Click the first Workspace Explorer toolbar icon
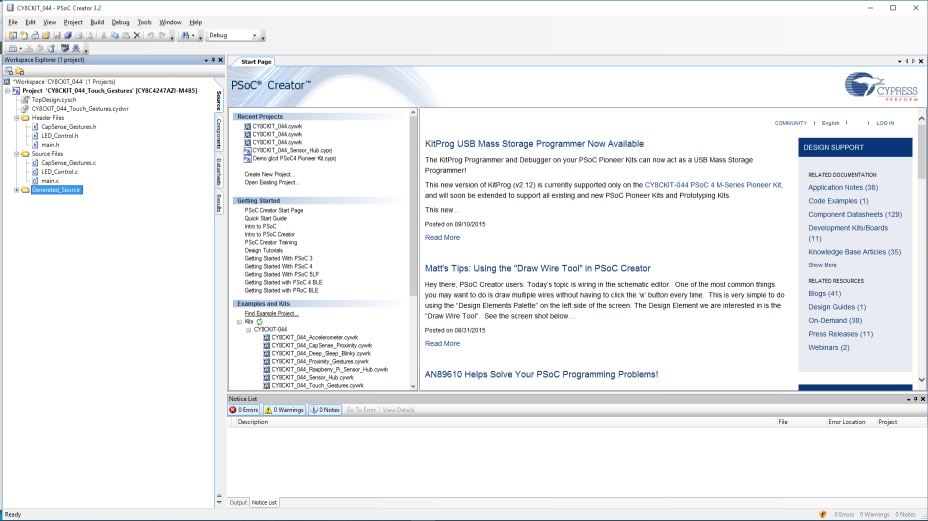This screenshot has height=521, width=928. coord(9,71)
